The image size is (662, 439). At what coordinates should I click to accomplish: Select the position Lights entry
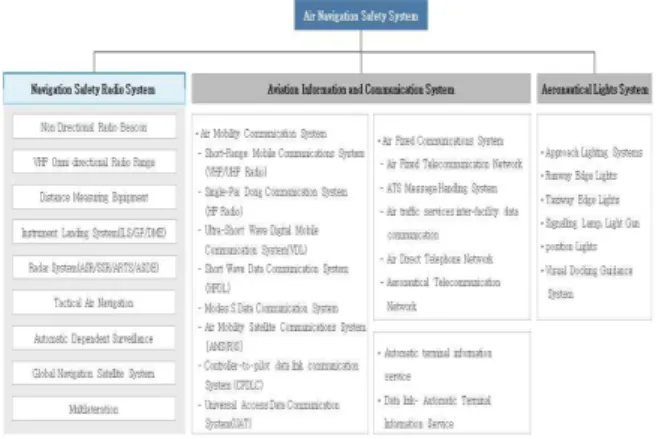tap(569, 247)
